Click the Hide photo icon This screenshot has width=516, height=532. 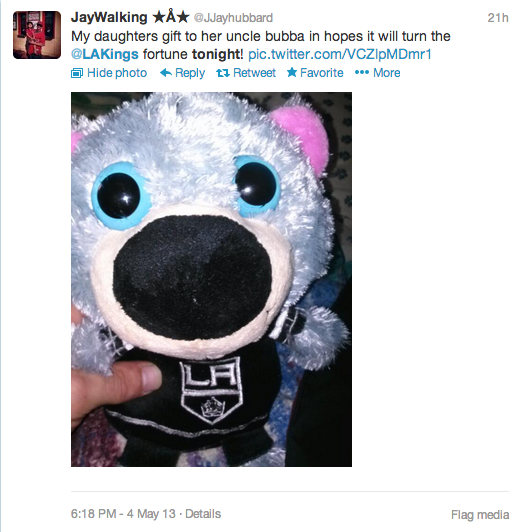click(x=77, y=73)
